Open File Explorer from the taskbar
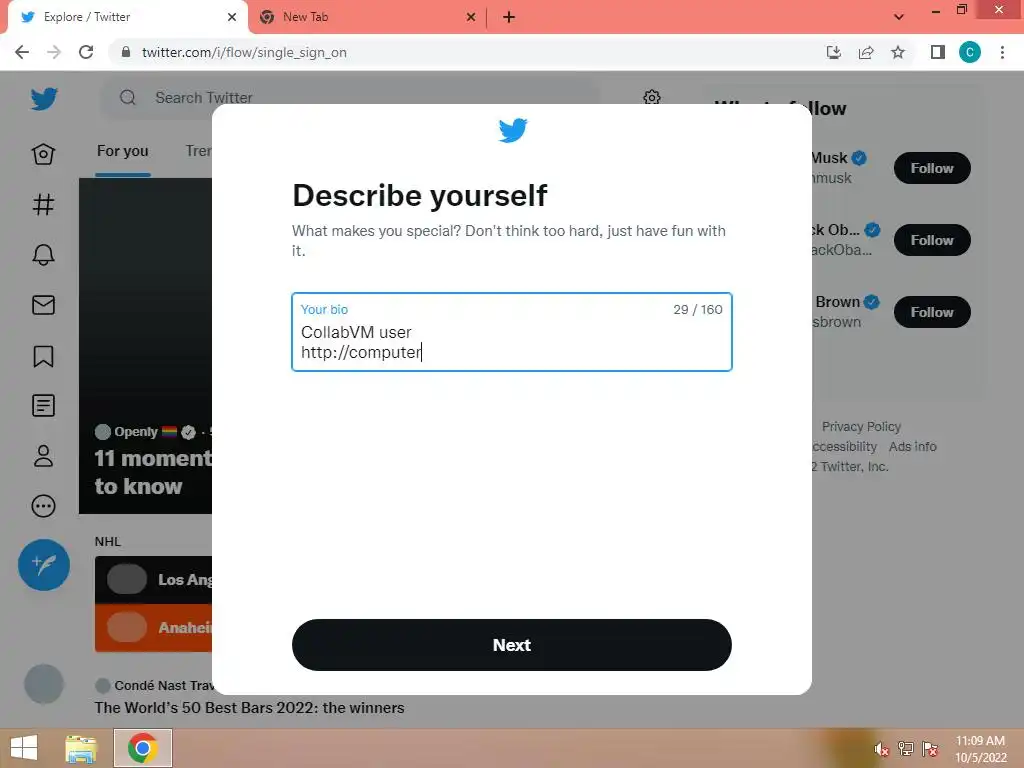 click(81, 748)
